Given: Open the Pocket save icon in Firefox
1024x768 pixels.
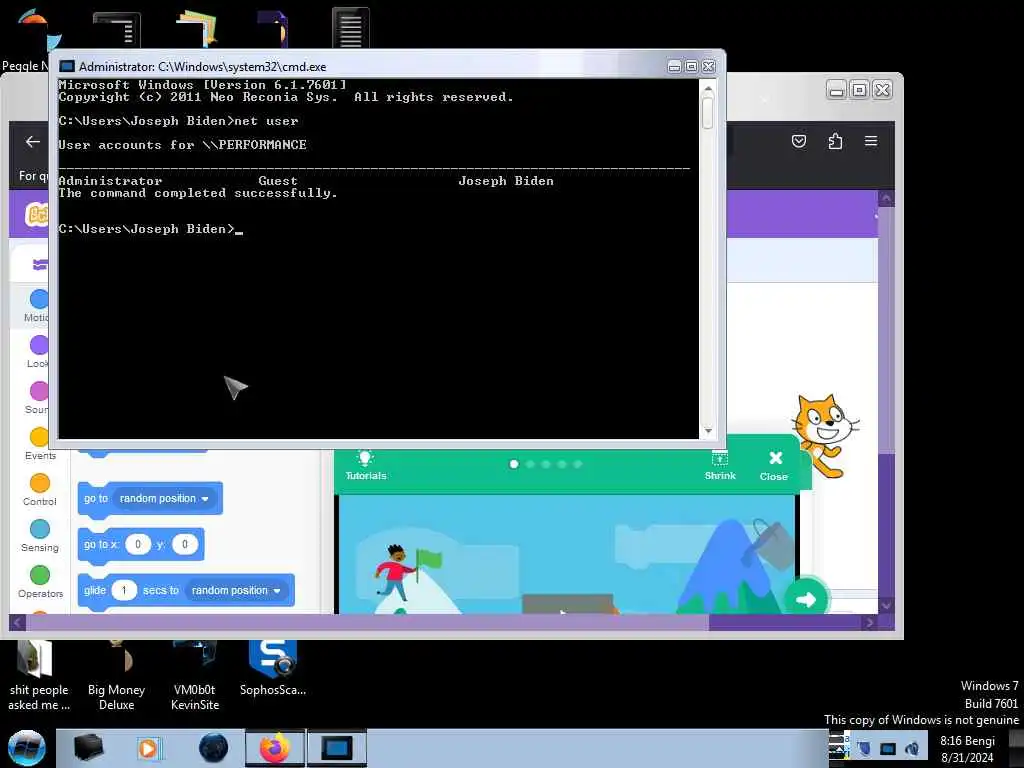Looking at the screenshot, I should (x=798, y=141).
